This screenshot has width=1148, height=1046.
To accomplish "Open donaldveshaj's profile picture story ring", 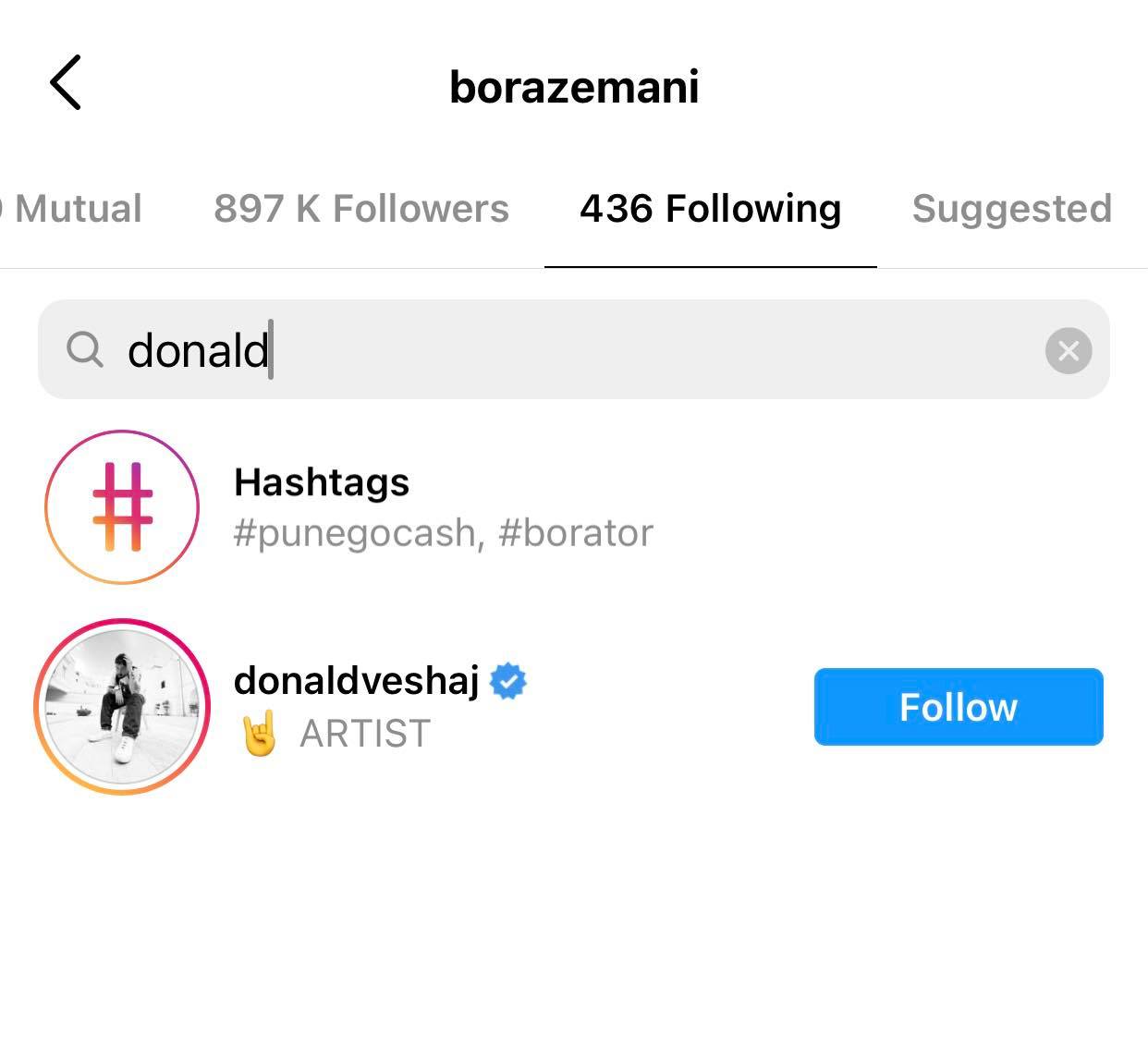I will (x=122, y=706).
